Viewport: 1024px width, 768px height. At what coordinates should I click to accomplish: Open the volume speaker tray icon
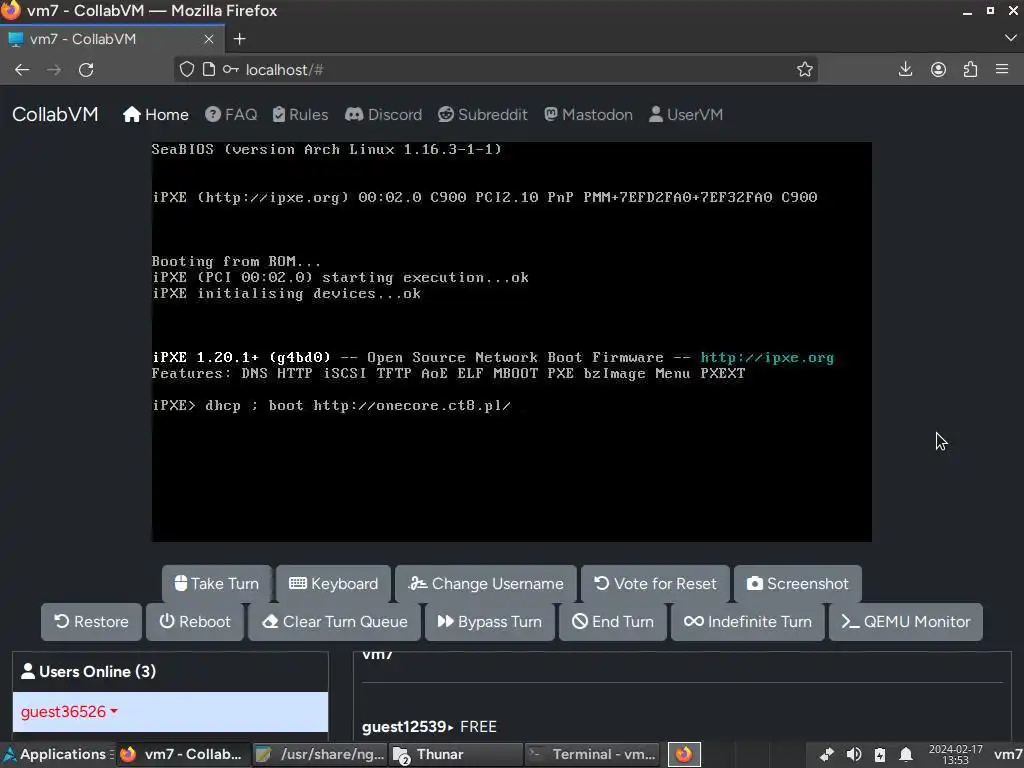854,755
